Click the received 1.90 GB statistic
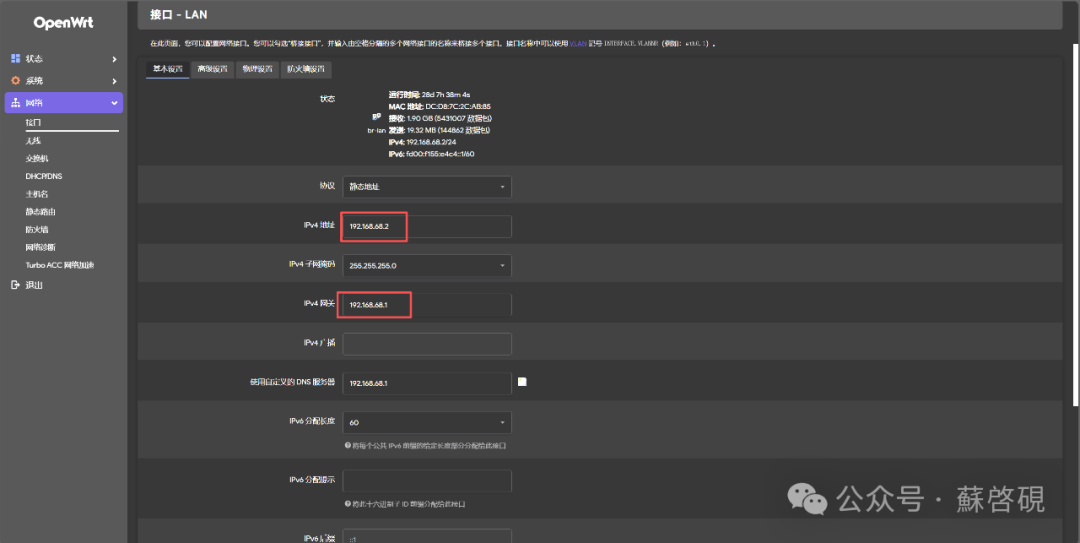The width and height of the screenshot is (1080, 543). click(440, 119)
